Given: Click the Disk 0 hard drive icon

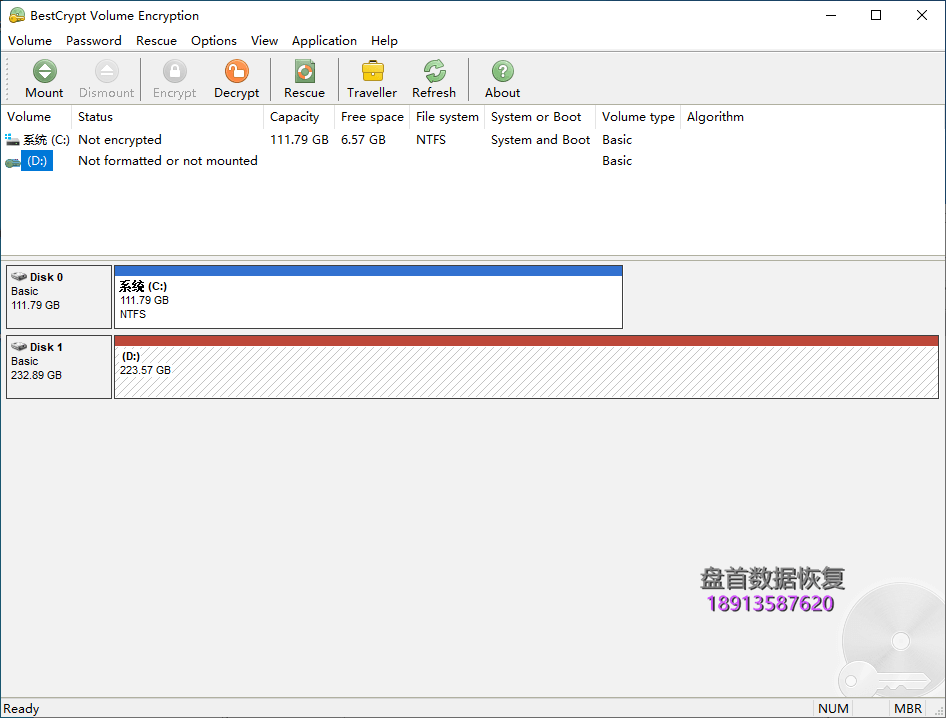Looking at the screenshot, I should click(x=19, y=276).
